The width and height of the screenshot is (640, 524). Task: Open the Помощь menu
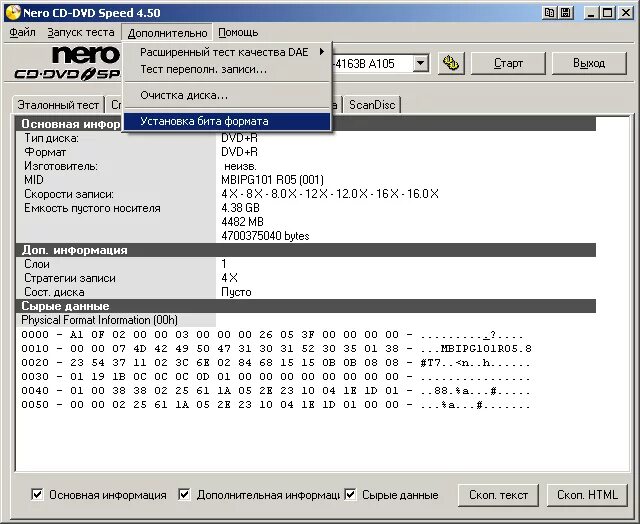[x=238, y=32]
